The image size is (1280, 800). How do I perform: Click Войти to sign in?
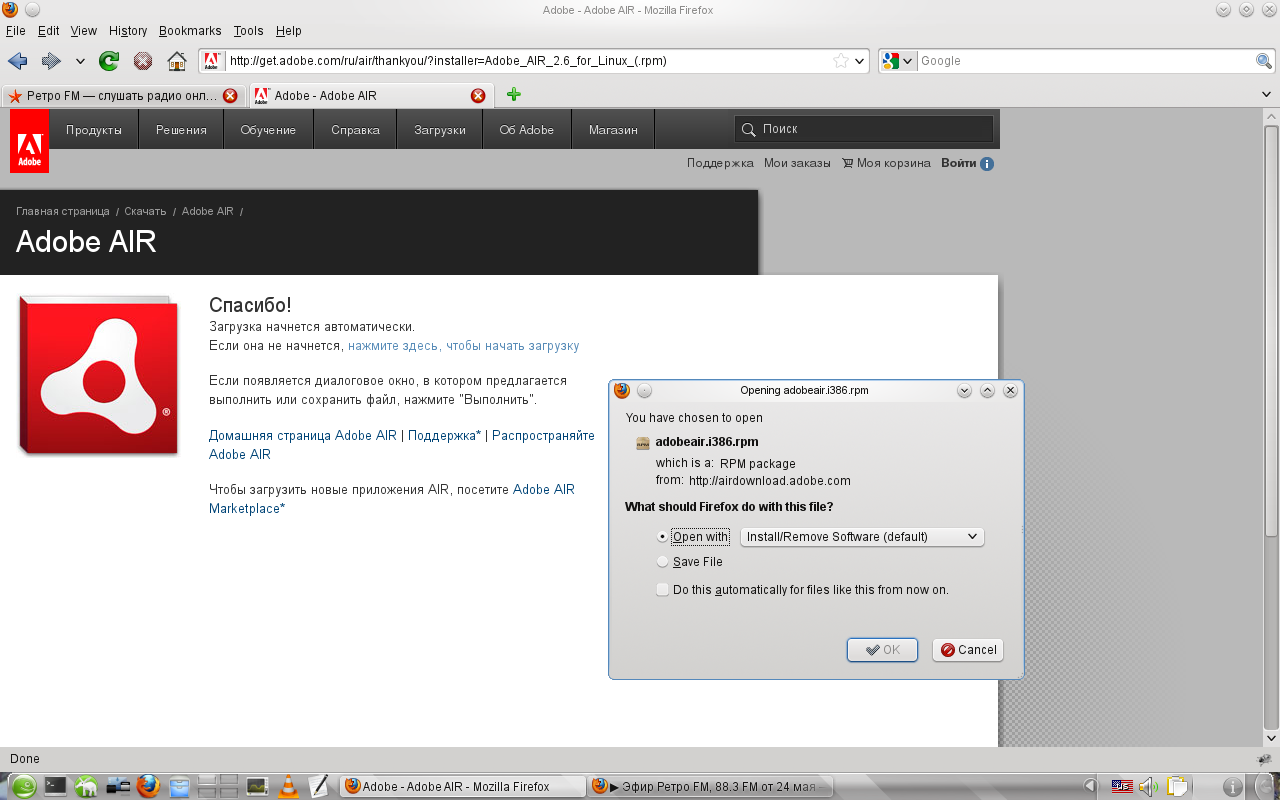point(958,163)
